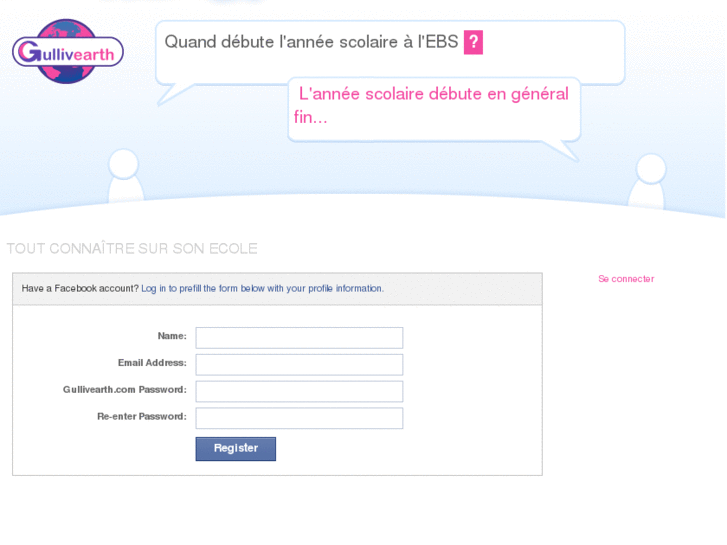This screenshot has width=727, height=545.
Task: Click the right white avatar figure
Action: coord(649,181)
